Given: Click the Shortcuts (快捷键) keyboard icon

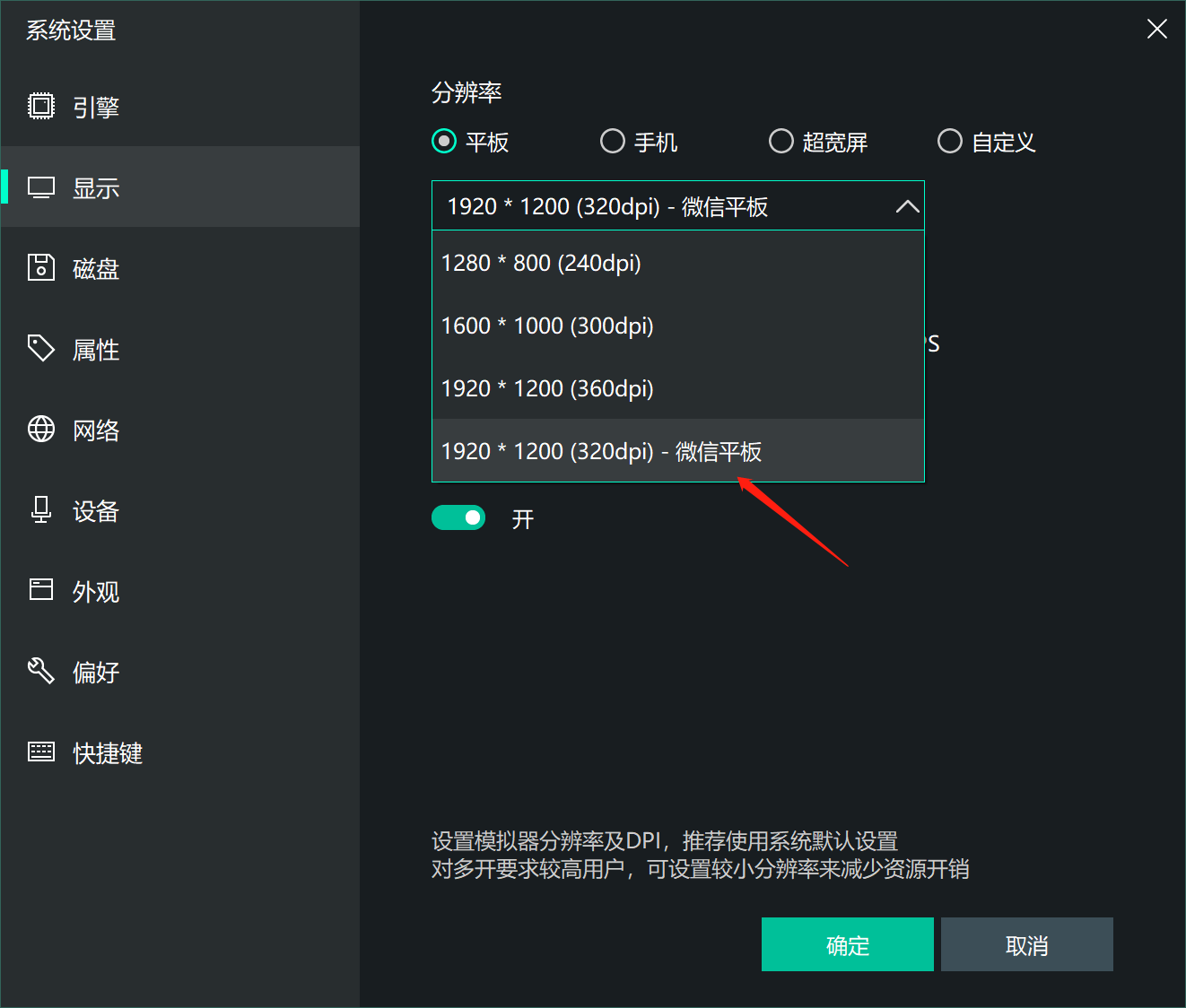Looking at the screenshot, I should [41, 752].
